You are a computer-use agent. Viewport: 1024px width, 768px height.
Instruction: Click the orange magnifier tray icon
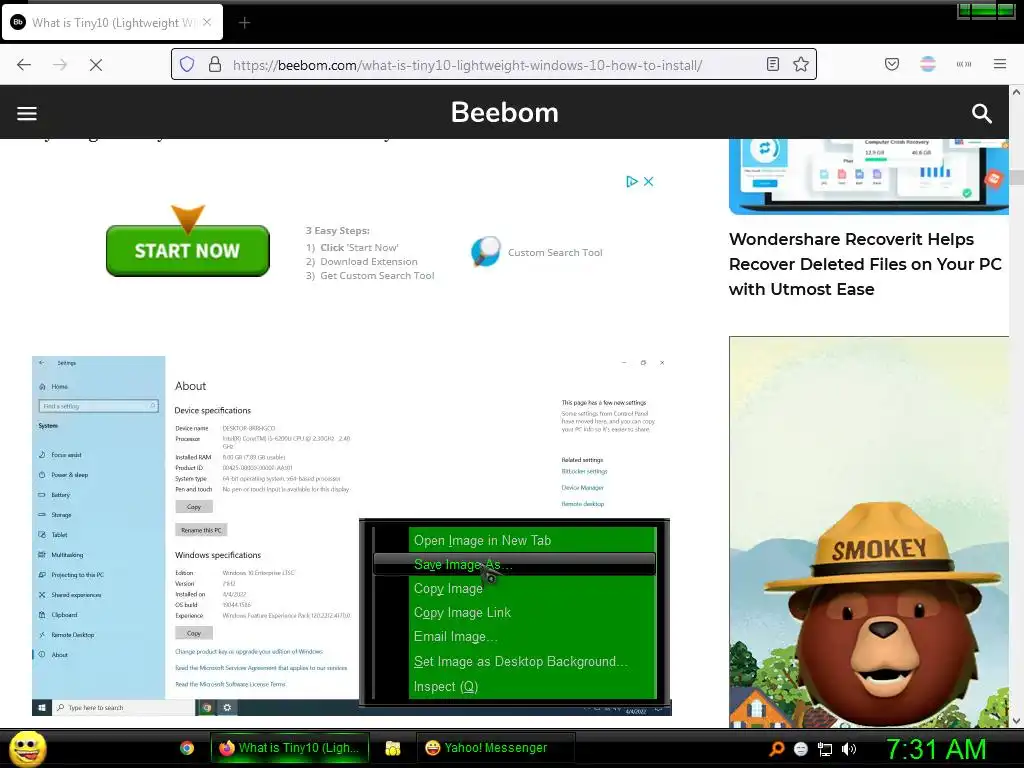[x=776, y=749]
